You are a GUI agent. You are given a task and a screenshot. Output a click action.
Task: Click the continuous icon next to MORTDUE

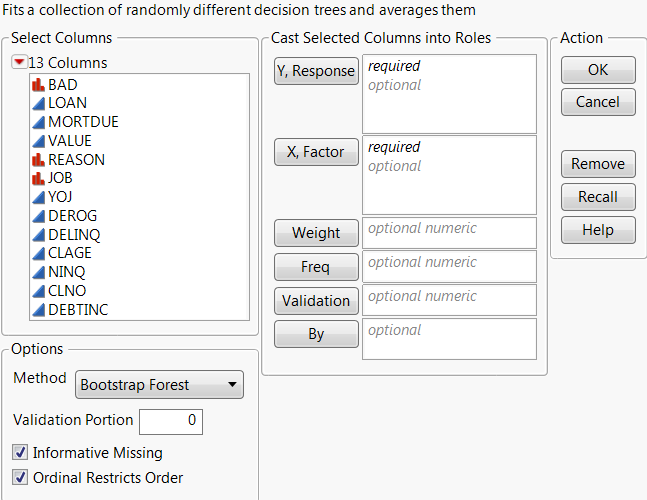38,122
